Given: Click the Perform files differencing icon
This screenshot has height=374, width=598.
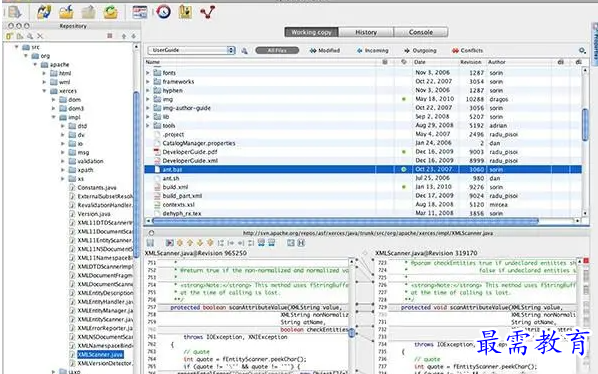Looking at the screenshot, I should click(x=170, y=243).
